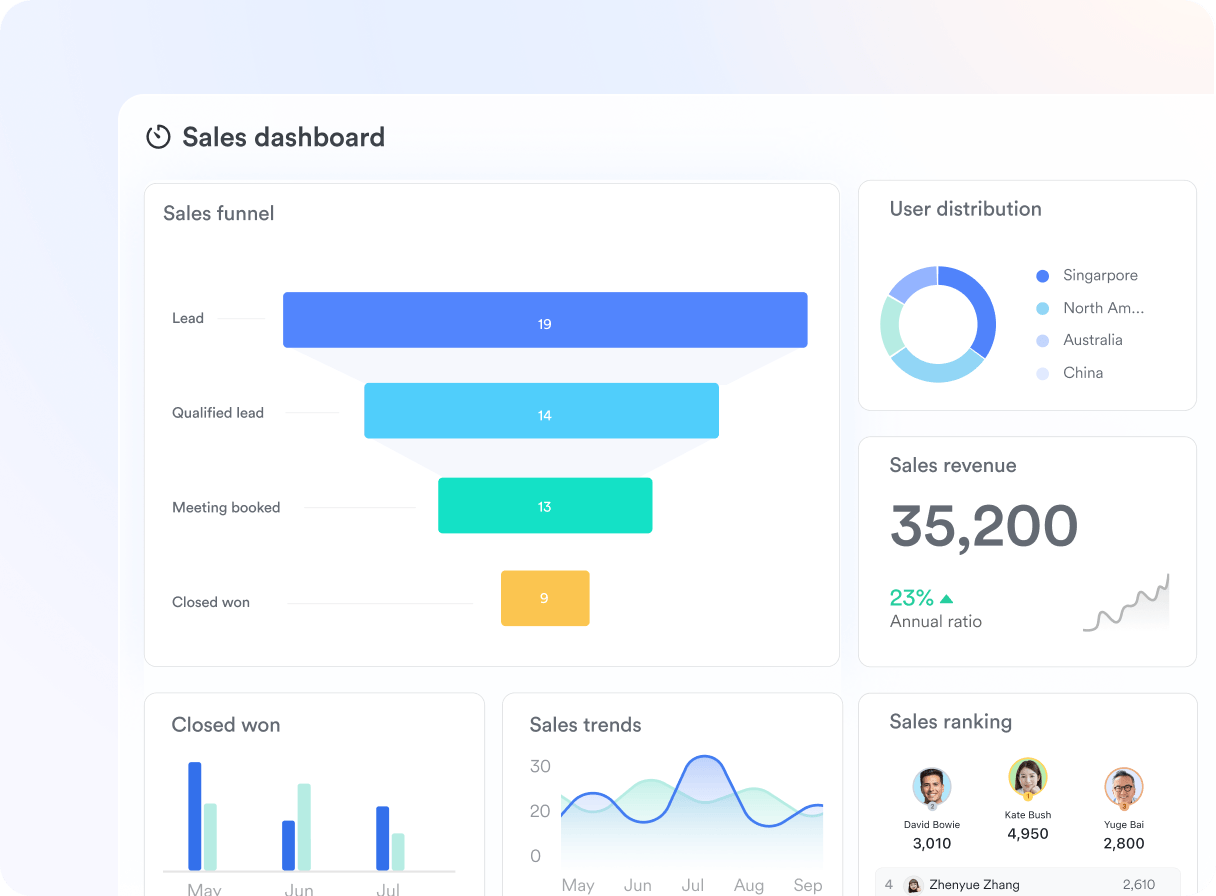Click Yuge Bai's avatar
1216x896 pixels.
(x=1123, y=788)
